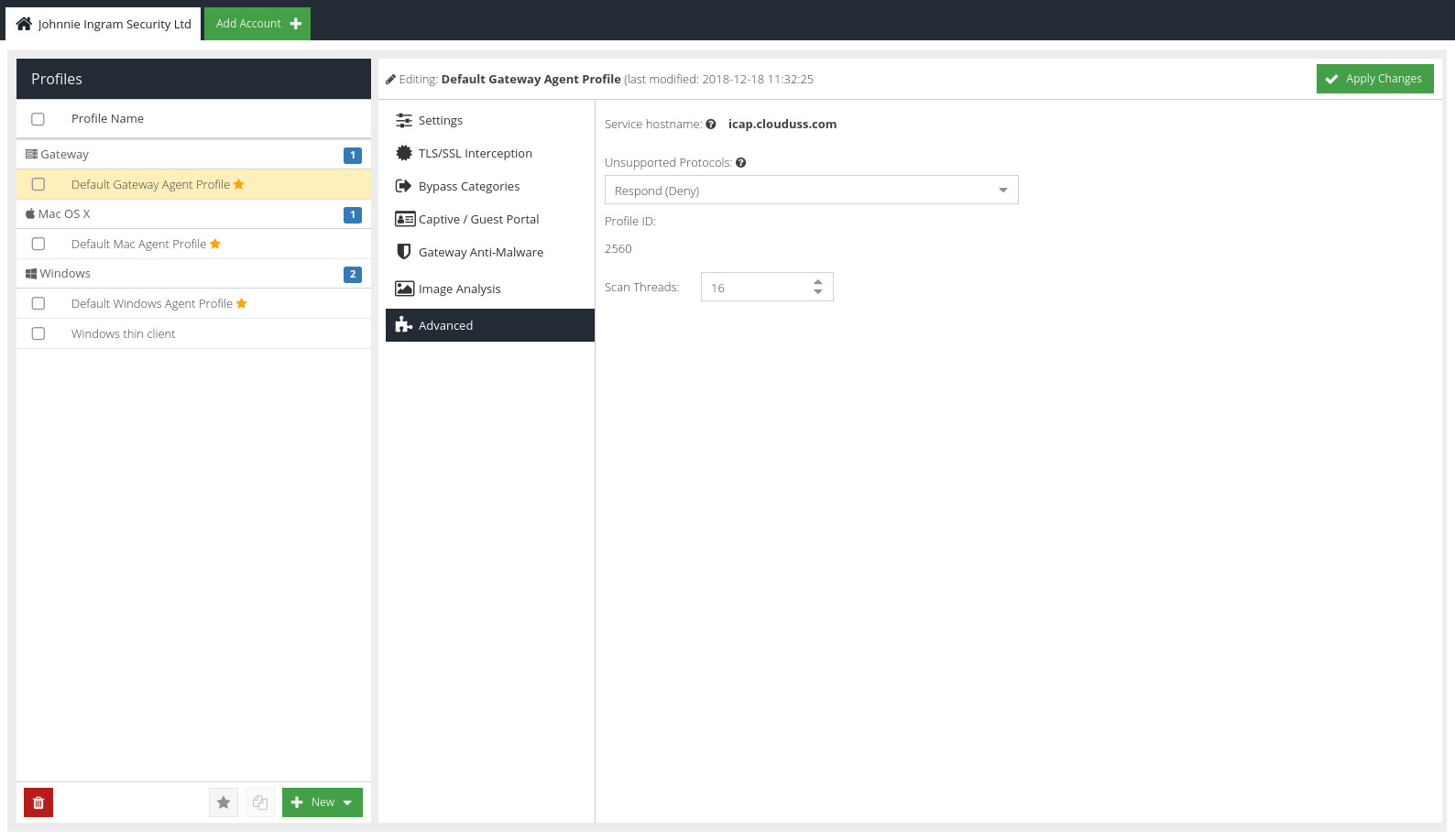Check the Windows thin client checkbox

38,333
